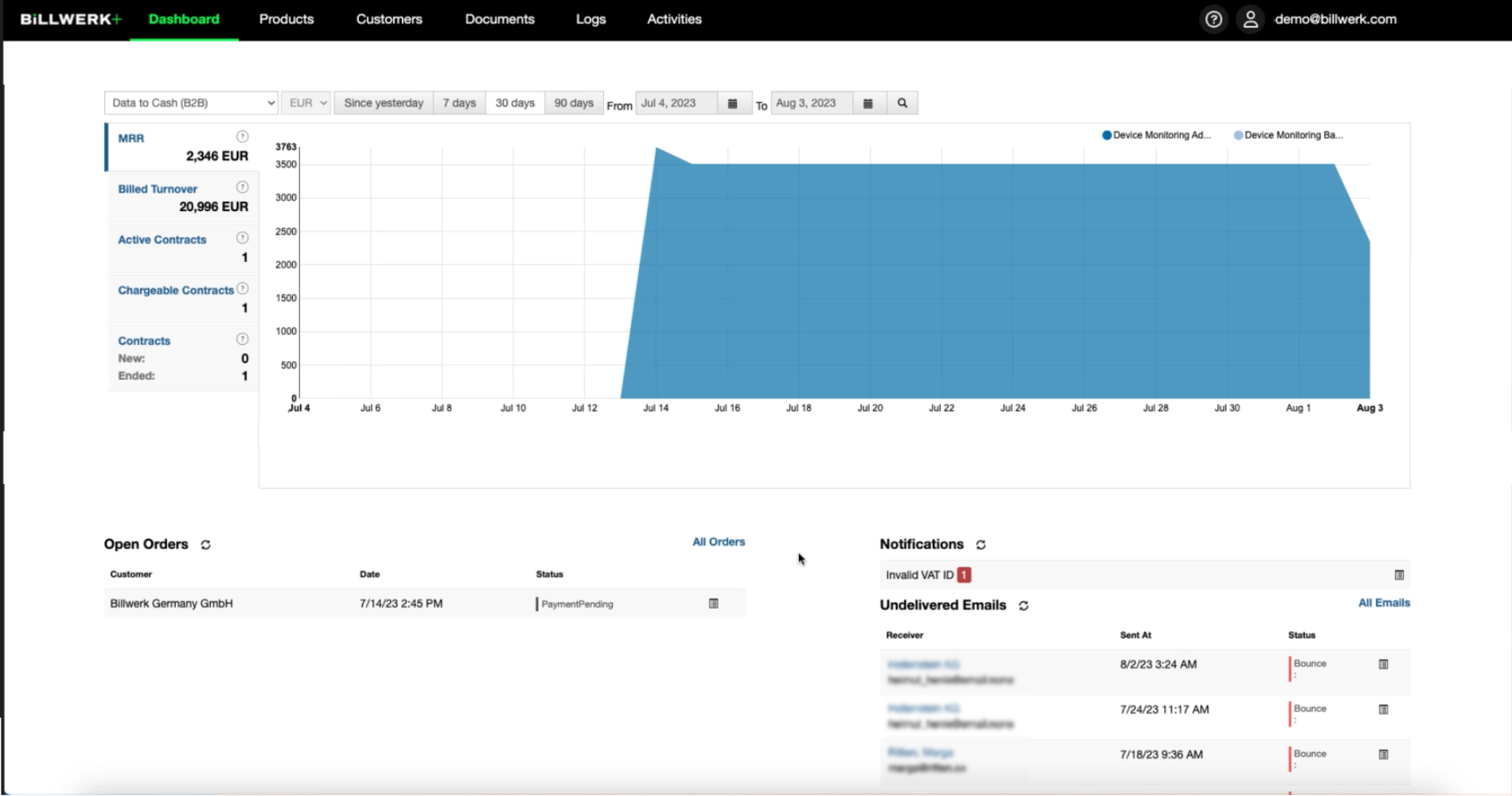Viewport: 1512px width, 796px height.
Task: Open the user account profile icon
Action: tap(1250, 19)
